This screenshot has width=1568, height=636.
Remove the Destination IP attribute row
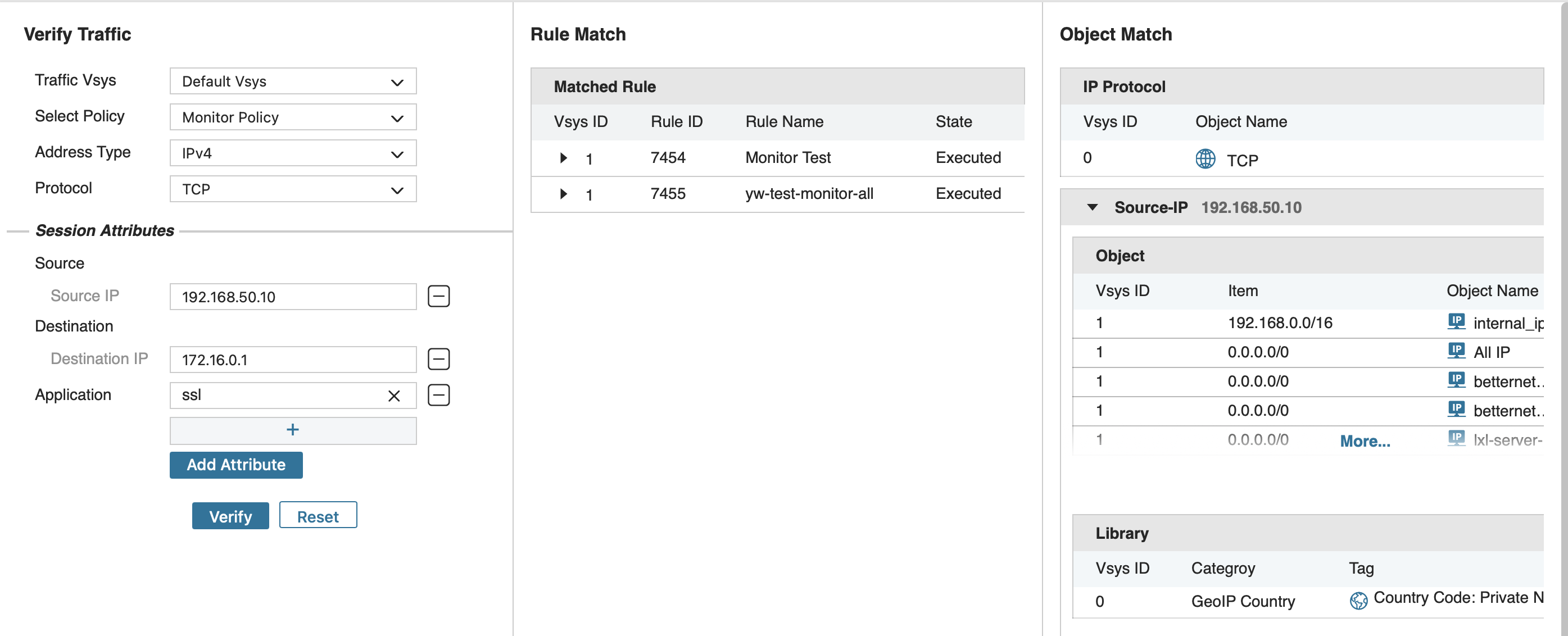(438, 359)
